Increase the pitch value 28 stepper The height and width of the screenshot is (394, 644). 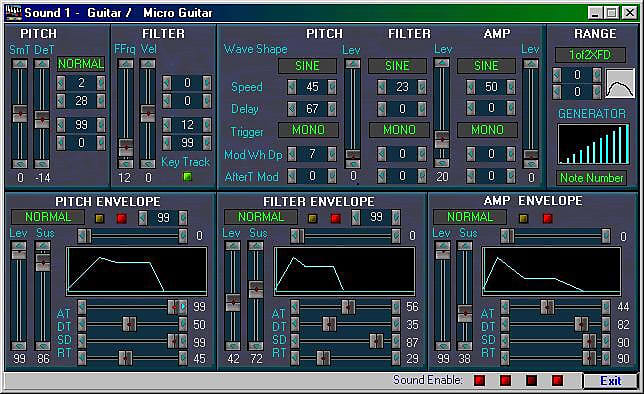101,101
